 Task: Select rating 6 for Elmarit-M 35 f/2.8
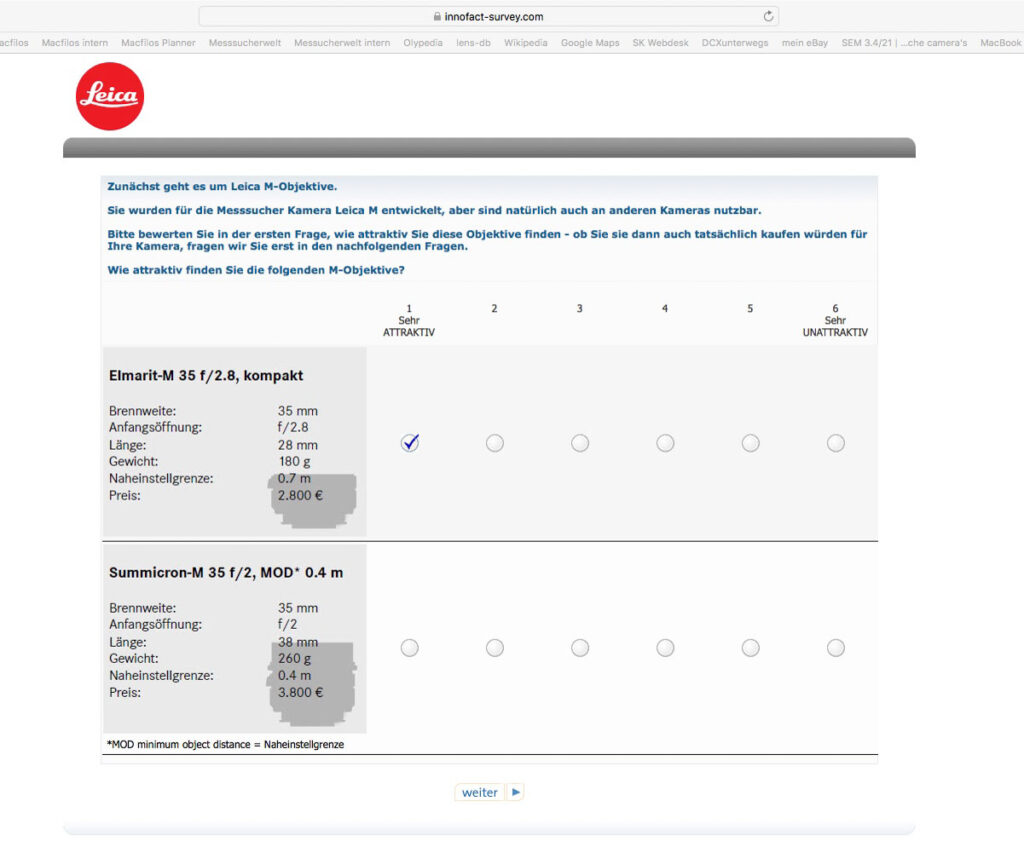click(x=836, y=443)
